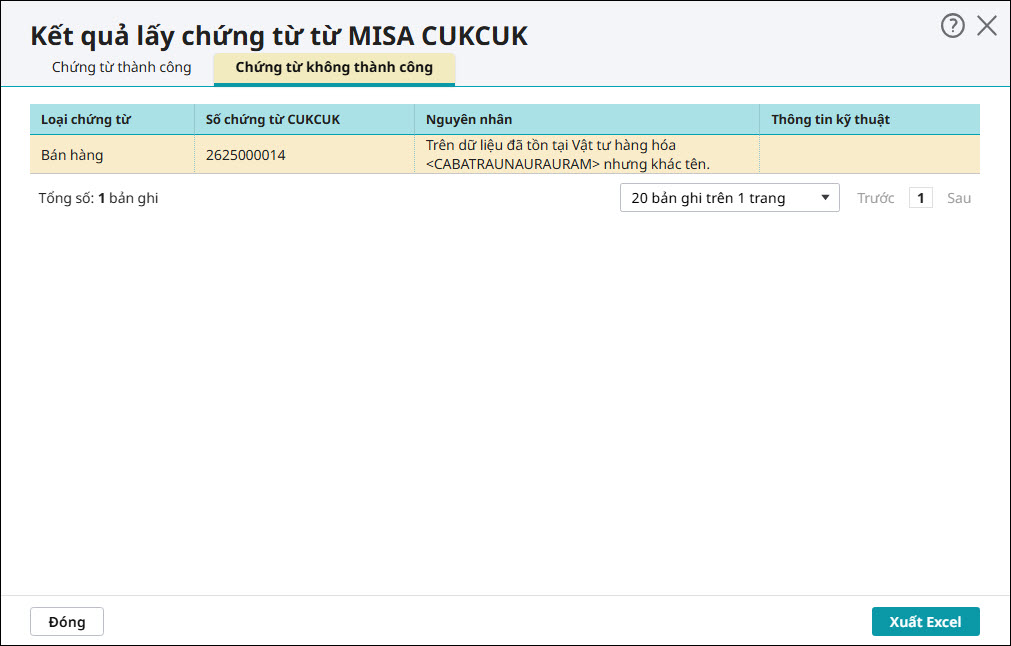1011x646 pixels.
Task: Click document number 2625000014
Action: (x=245, y=155)
